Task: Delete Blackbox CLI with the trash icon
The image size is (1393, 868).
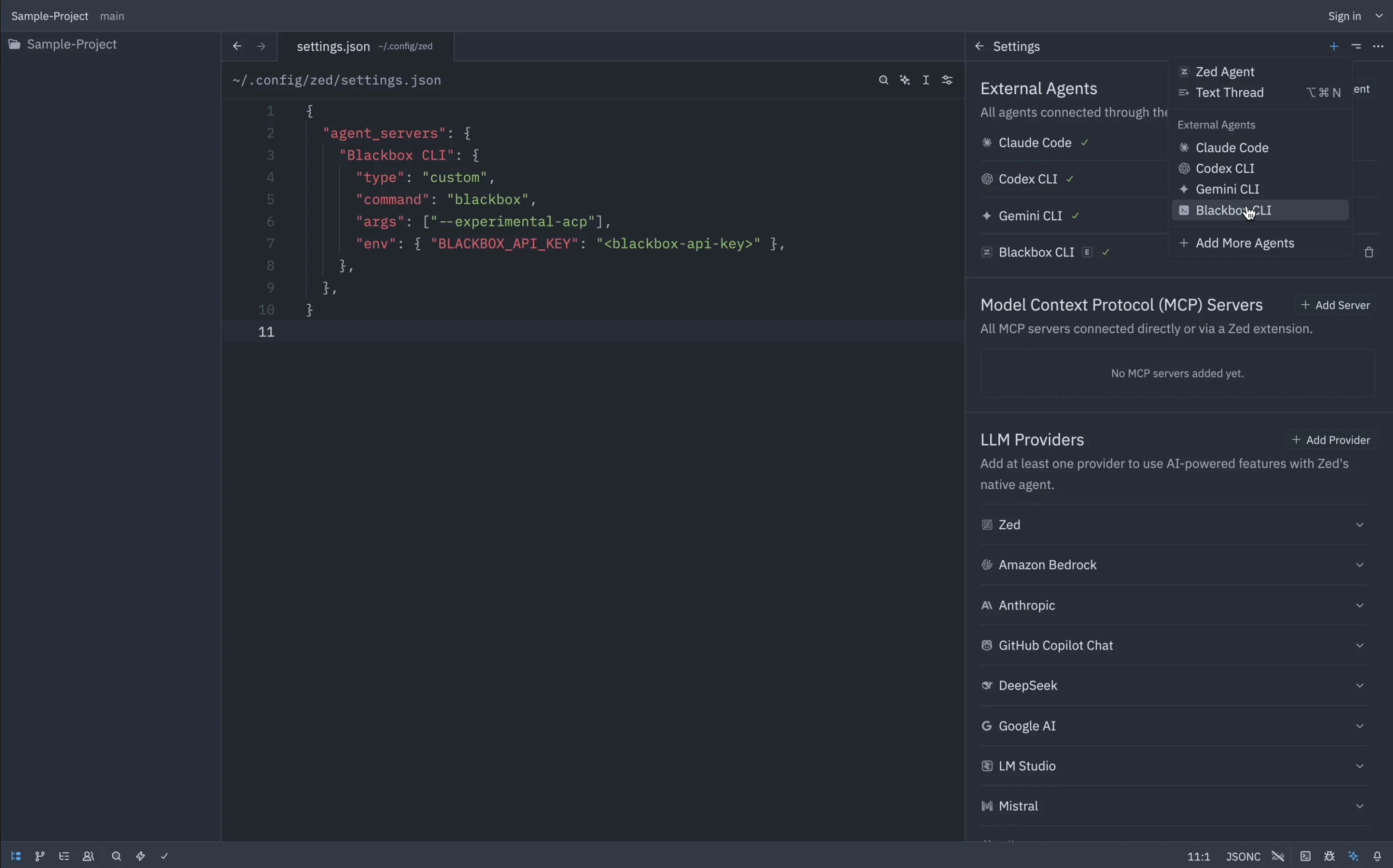Action: click(x=1370, y=252)
